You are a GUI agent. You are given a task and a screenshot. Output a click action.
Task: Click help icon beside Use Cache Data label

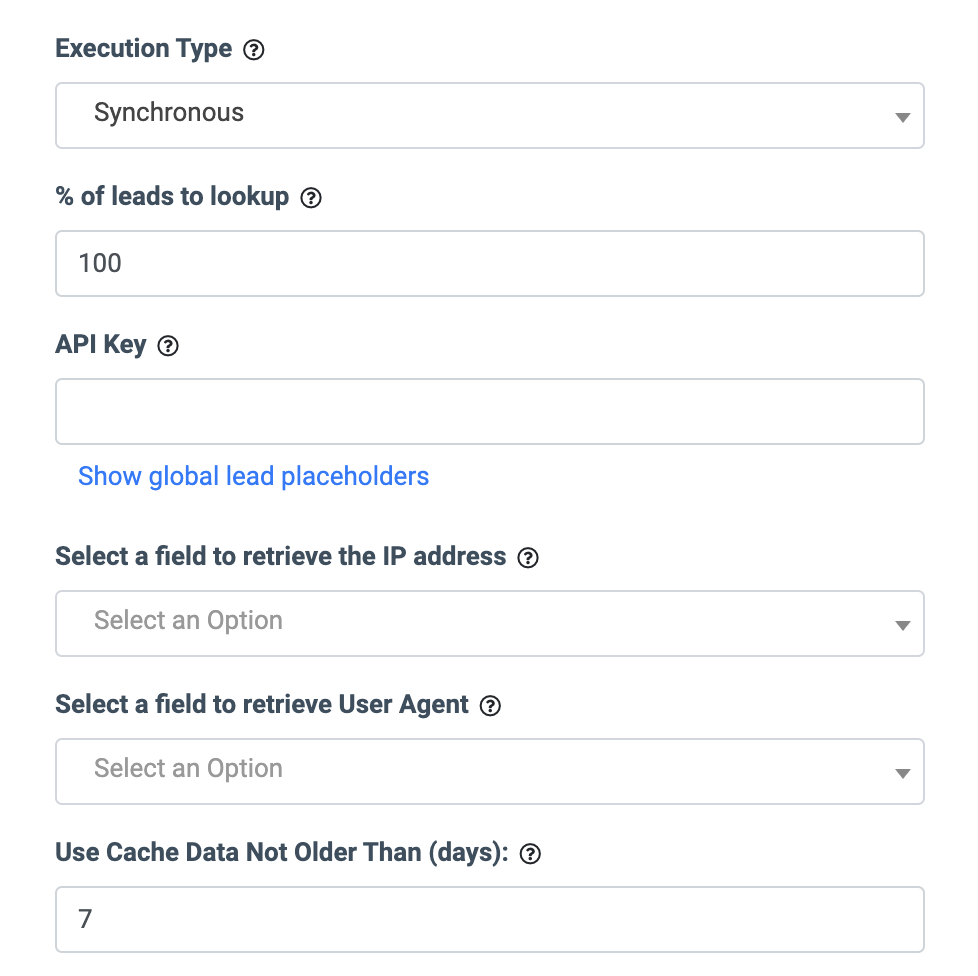pyautogui.click(x=532, y=854)
